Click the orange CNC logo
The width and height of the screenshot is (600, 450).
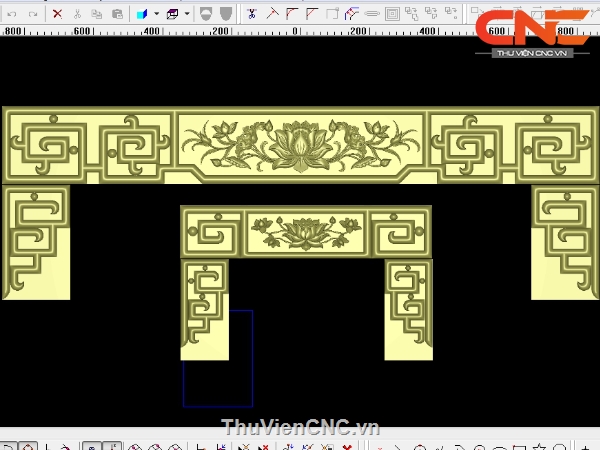tap(531, 28)
